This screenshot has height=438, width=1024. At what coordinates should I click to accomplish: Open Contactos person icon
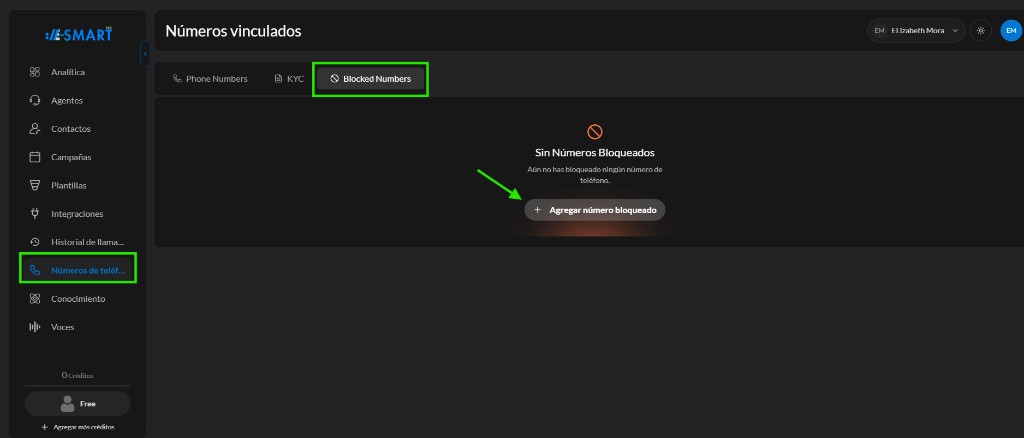pyautogui.click(x=35, y=129)
